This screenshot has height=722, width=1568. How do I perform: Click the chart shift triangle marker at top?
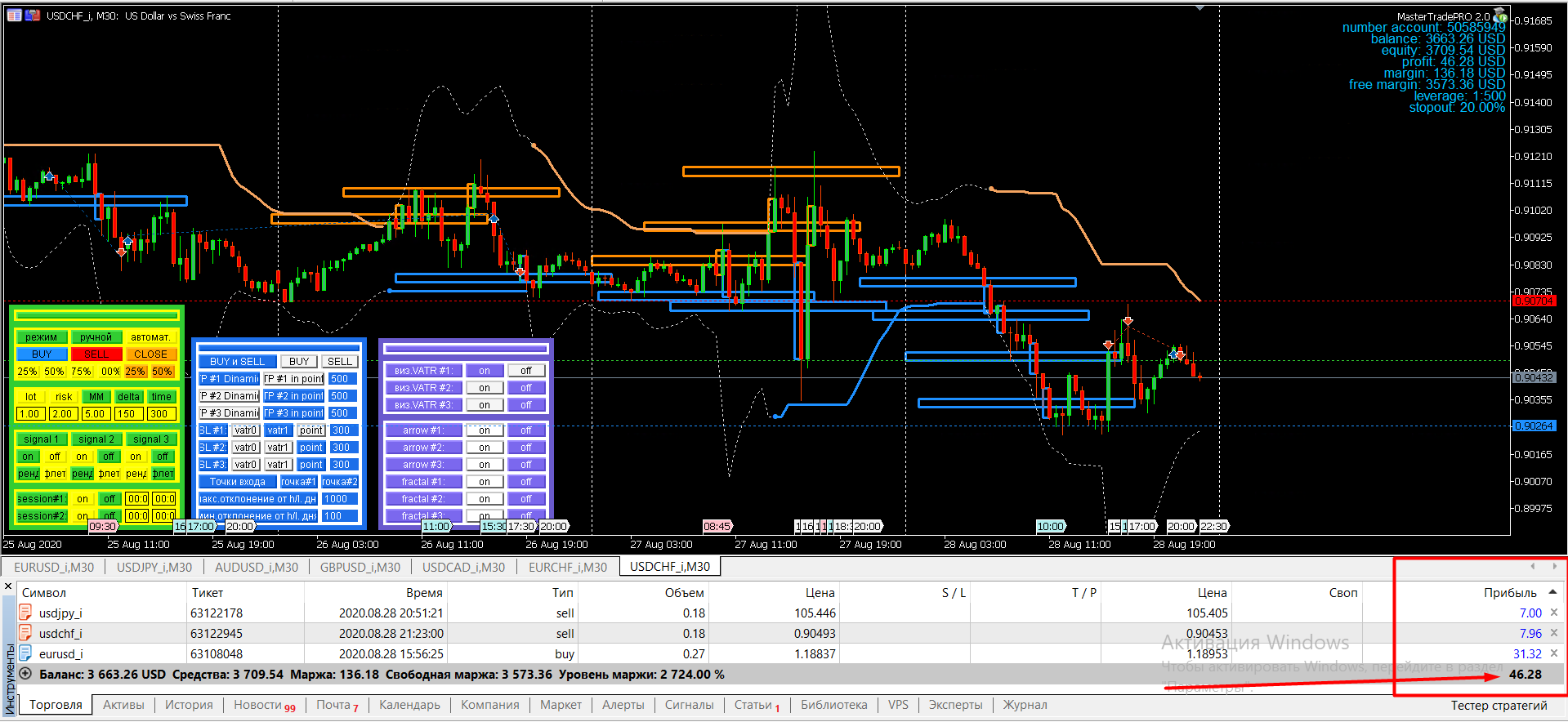1199,8
